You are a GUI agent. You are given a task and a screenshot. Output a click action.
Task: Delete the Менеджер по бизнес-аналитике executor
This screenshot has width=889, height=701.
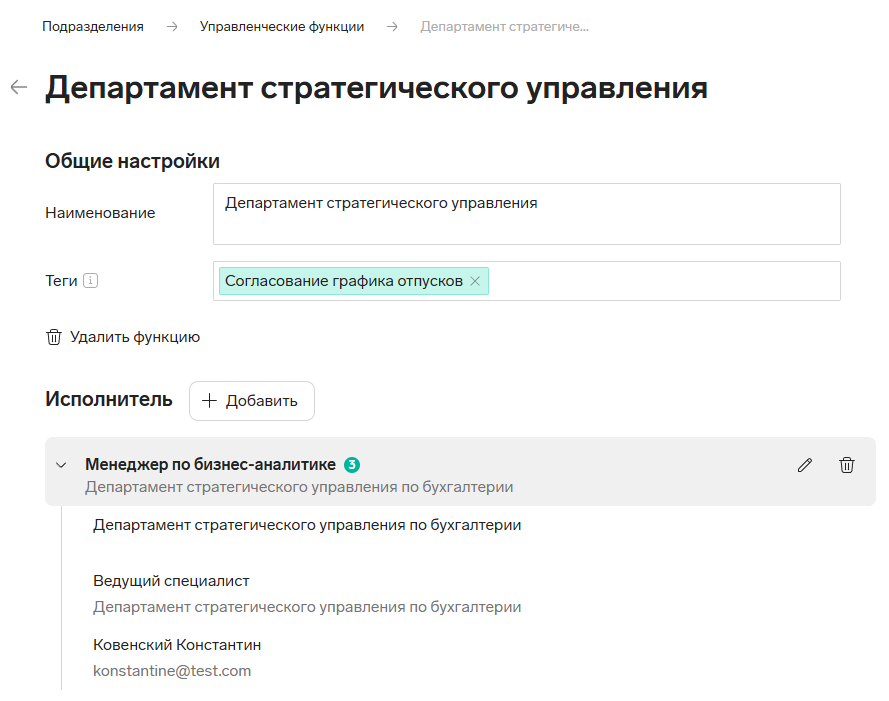(x=846, y=465)
